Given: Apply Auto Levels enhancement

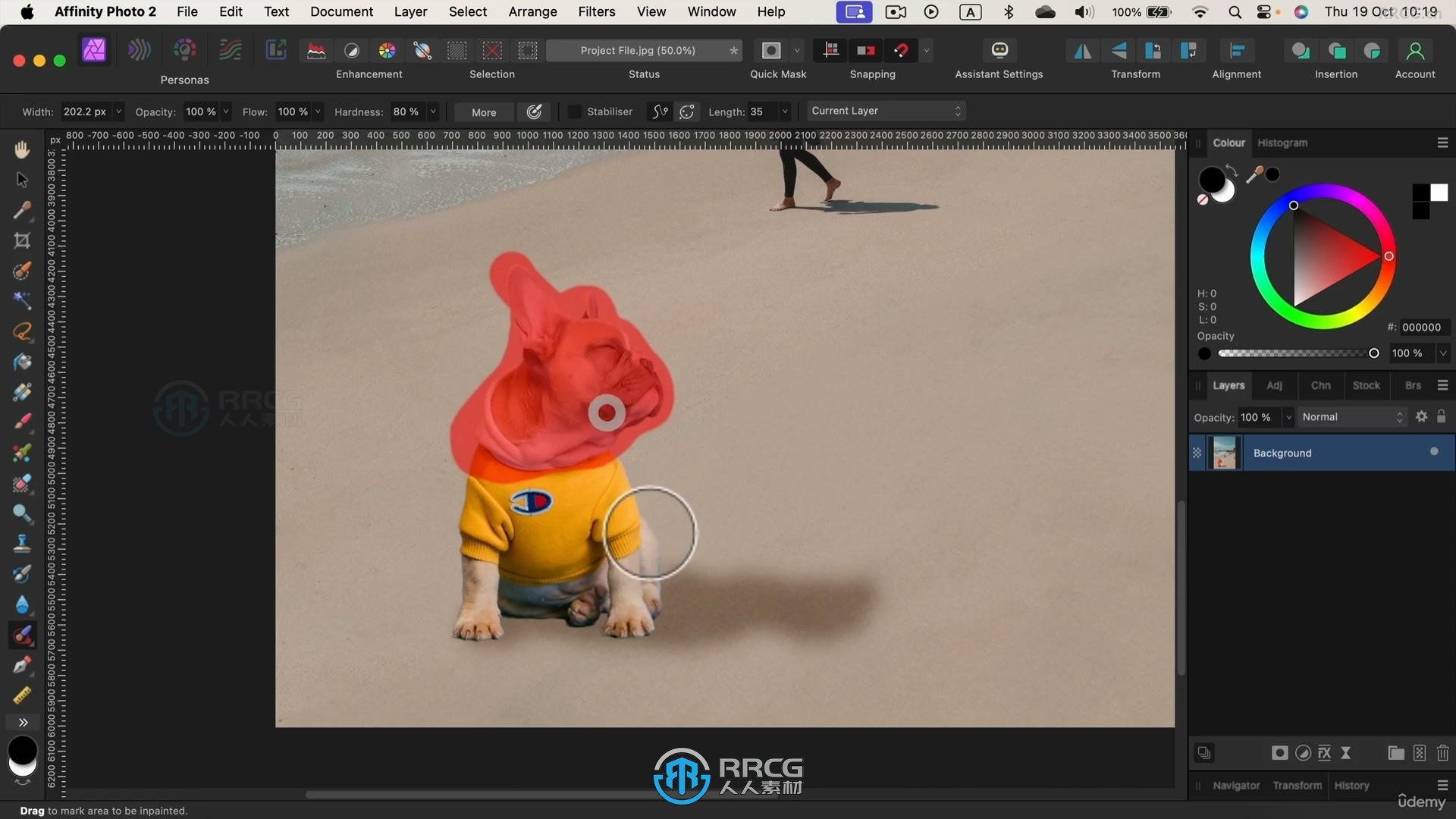Looking at the screenshot, I should 316,50.
